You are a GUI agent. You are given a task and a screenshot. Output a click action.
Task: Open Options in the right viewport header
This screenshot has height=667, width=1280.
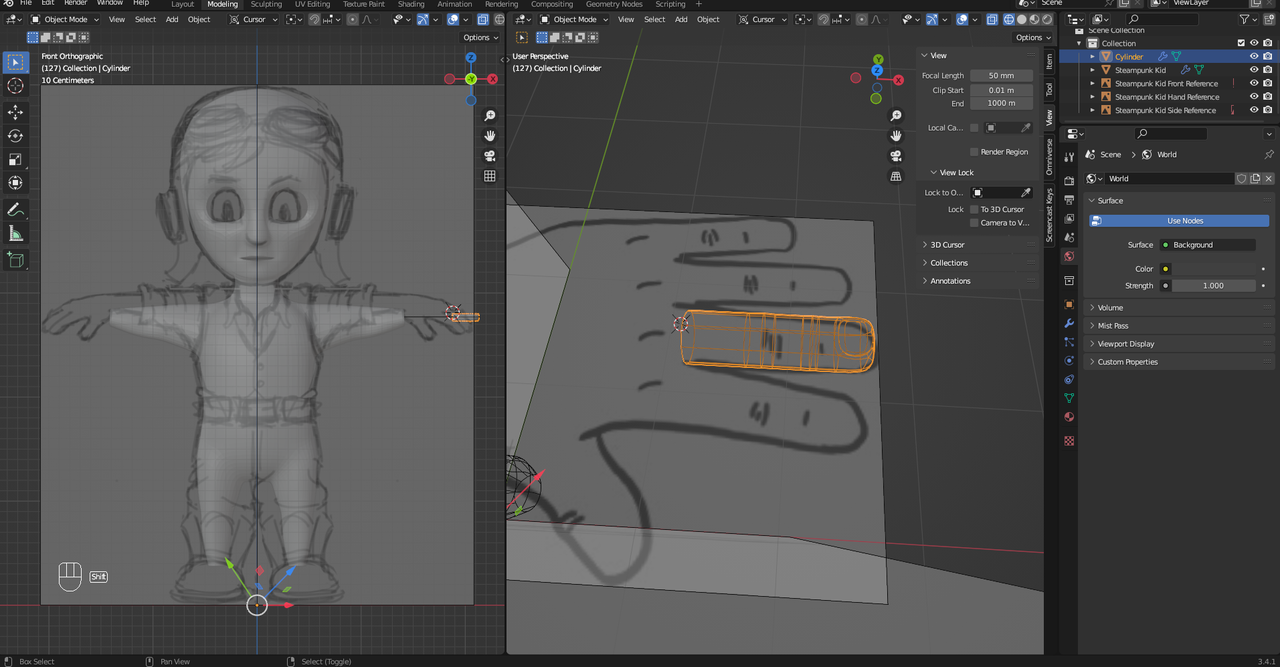pyautogui.click(x=1029, y=37)
